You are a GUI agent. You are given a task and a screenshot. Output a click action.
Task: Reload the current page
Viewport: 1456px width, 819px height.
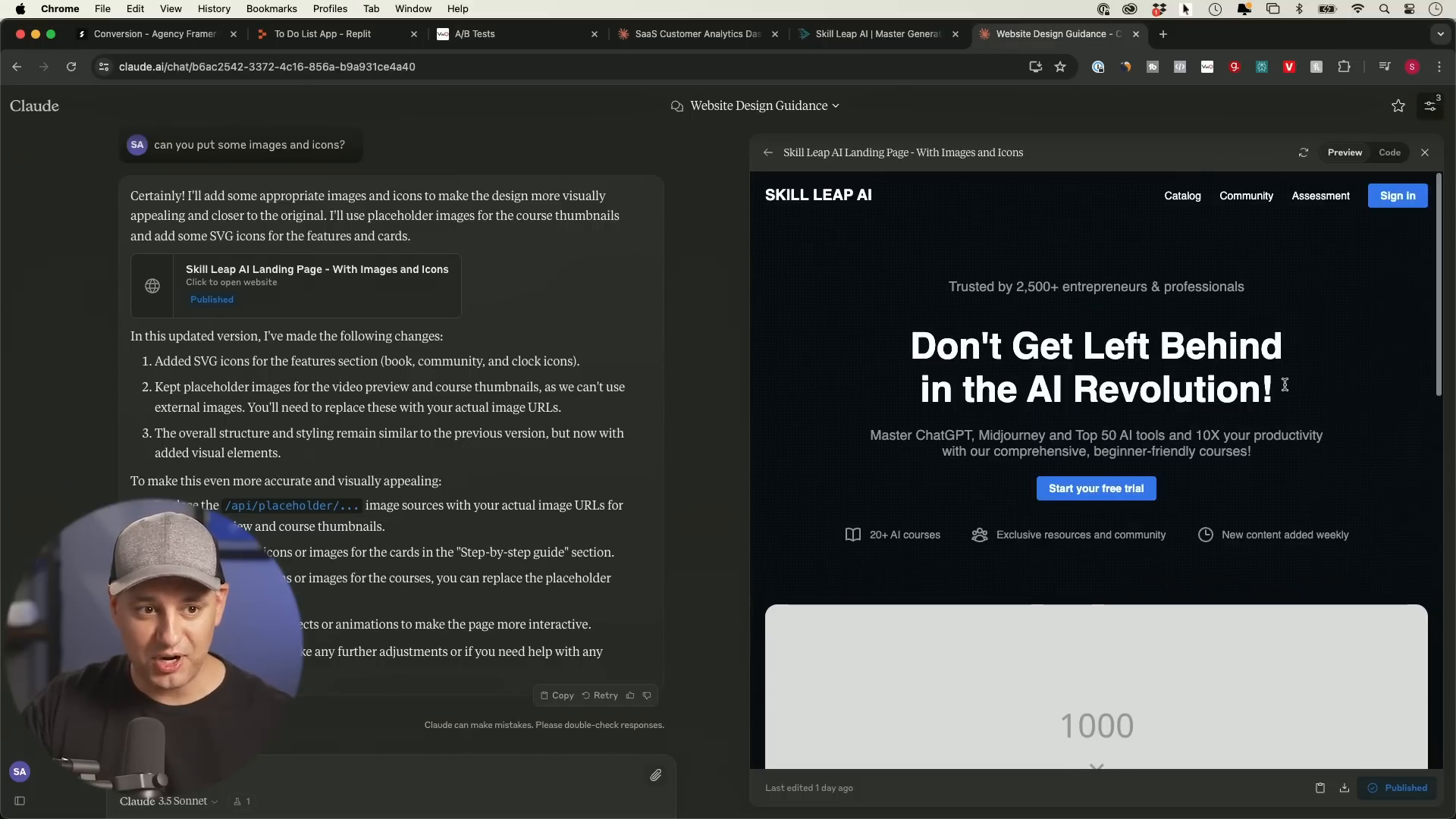pyautogui.click(x=71, y=67)
